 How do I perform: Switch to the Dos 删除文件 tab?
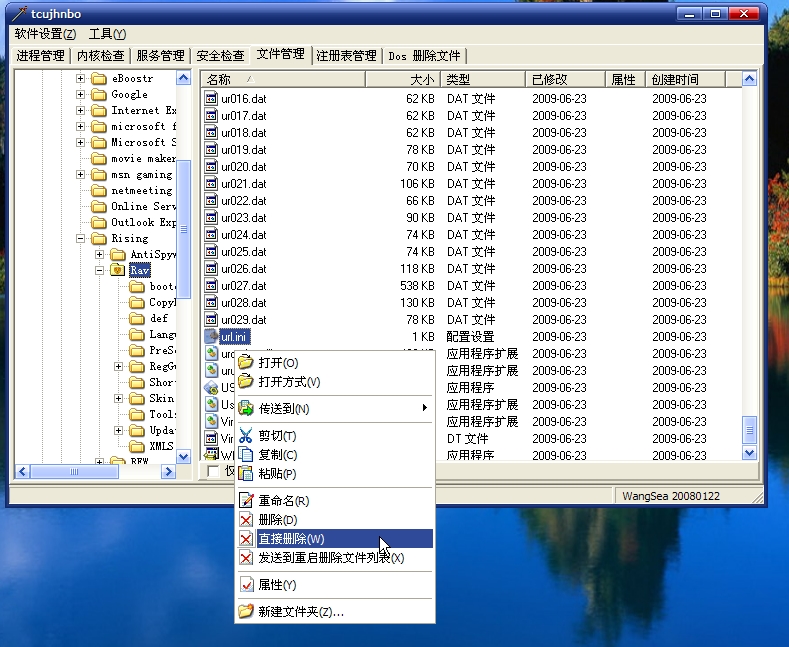(x=425, y=55)
